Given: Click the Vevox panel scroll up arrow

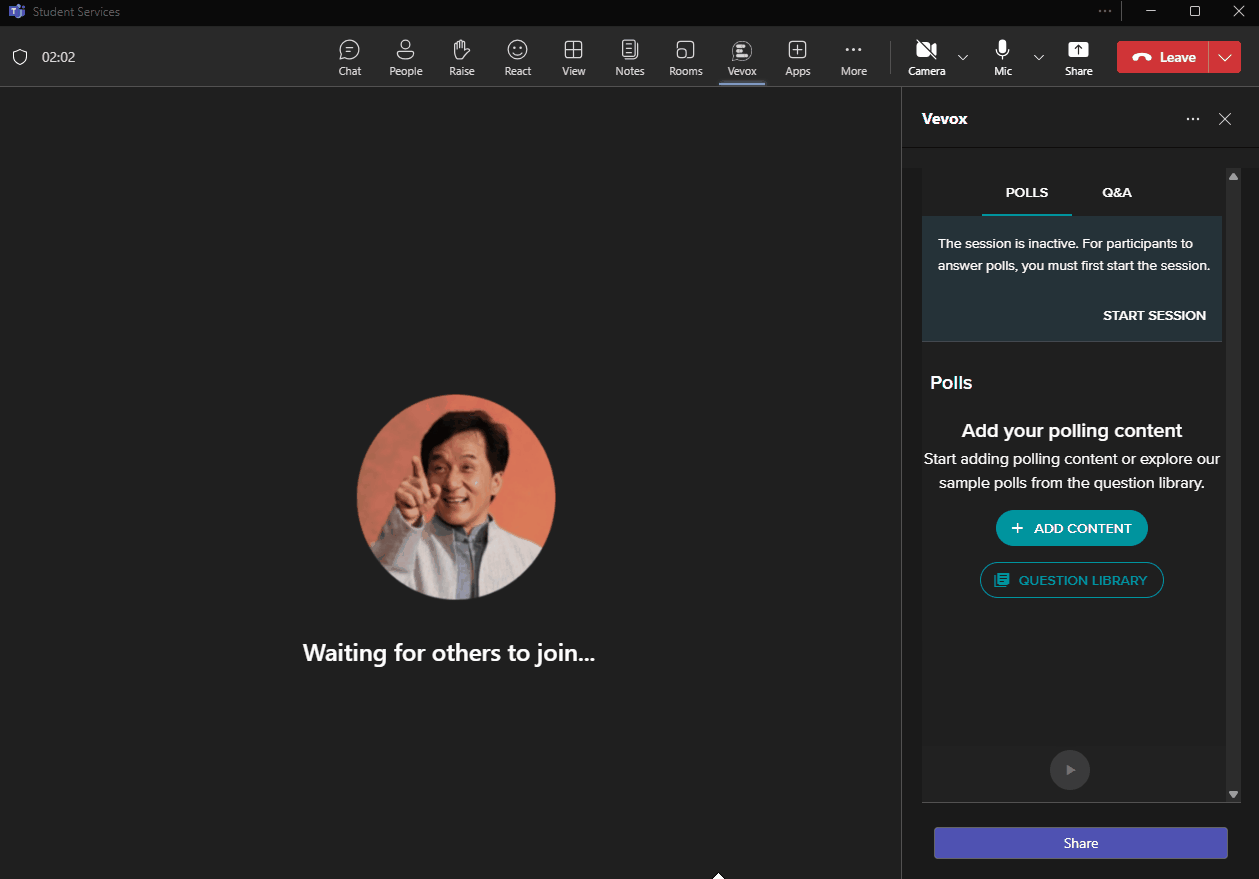Looking at the screenshot, I should click(1233, 177).
